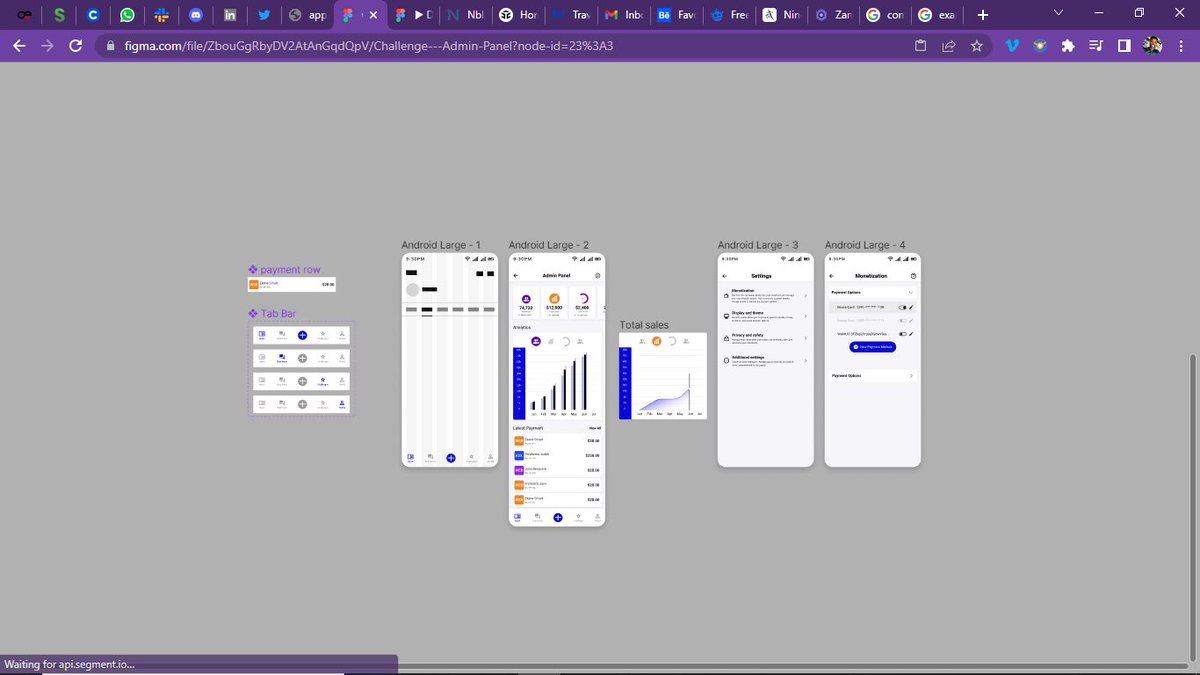The image size is (1200, 675).
Task: Click New Payment Method button
Action: pyautogui.click(x=873, y=347)
